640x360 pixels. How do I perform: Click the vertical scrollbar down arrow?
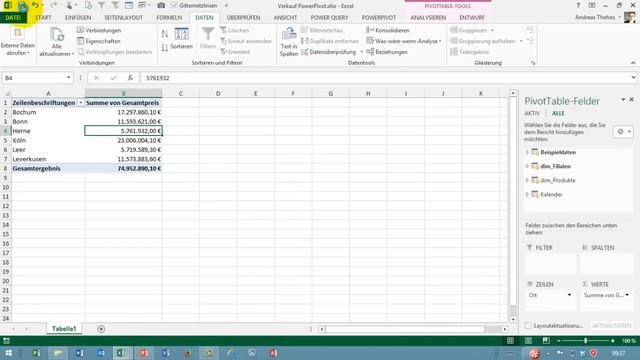(513, 320)
